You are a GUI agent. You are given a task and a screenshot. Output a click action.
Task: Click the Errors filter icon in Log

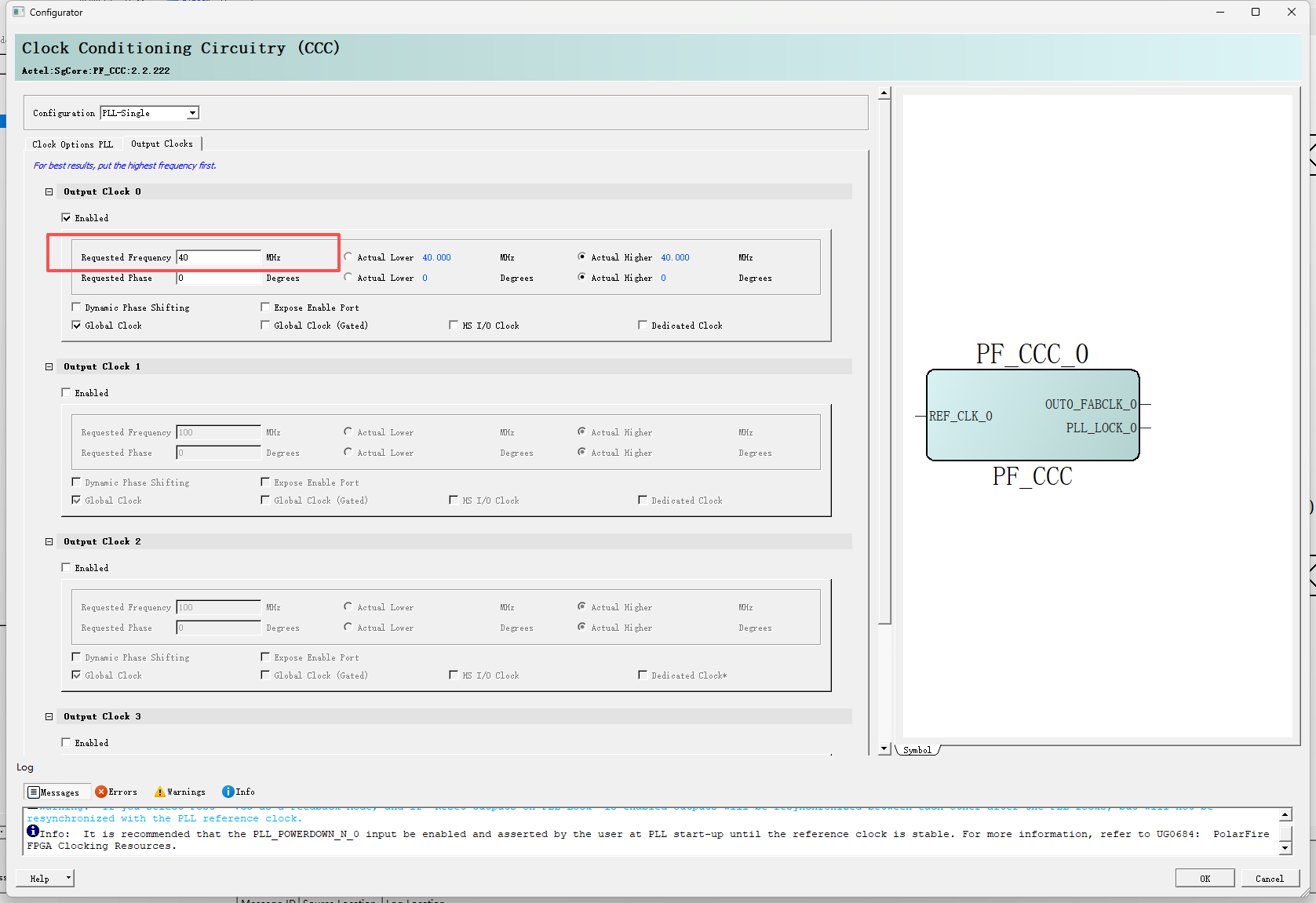point(100,792)
